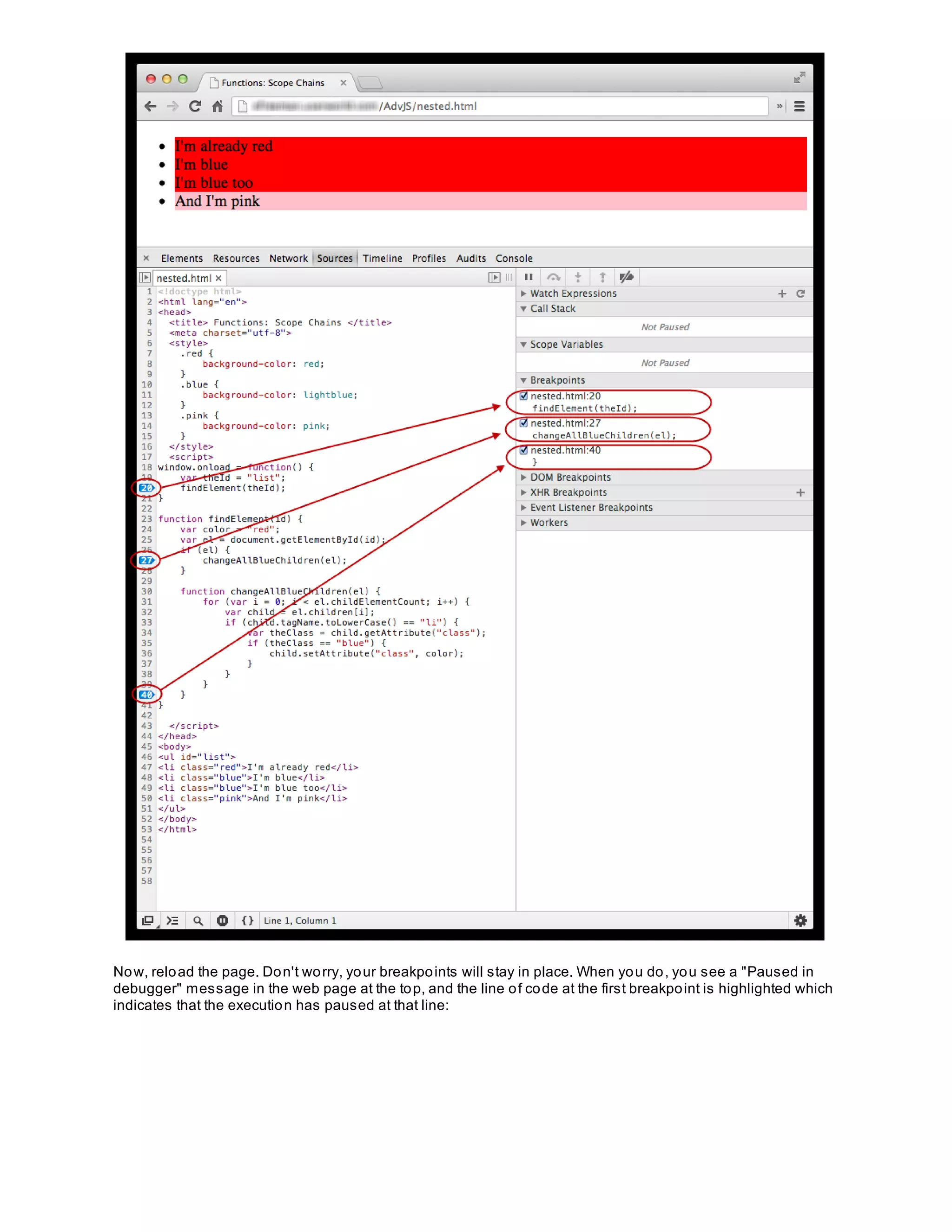
Task: Go to the home page icon
Action: click(218, 106)
